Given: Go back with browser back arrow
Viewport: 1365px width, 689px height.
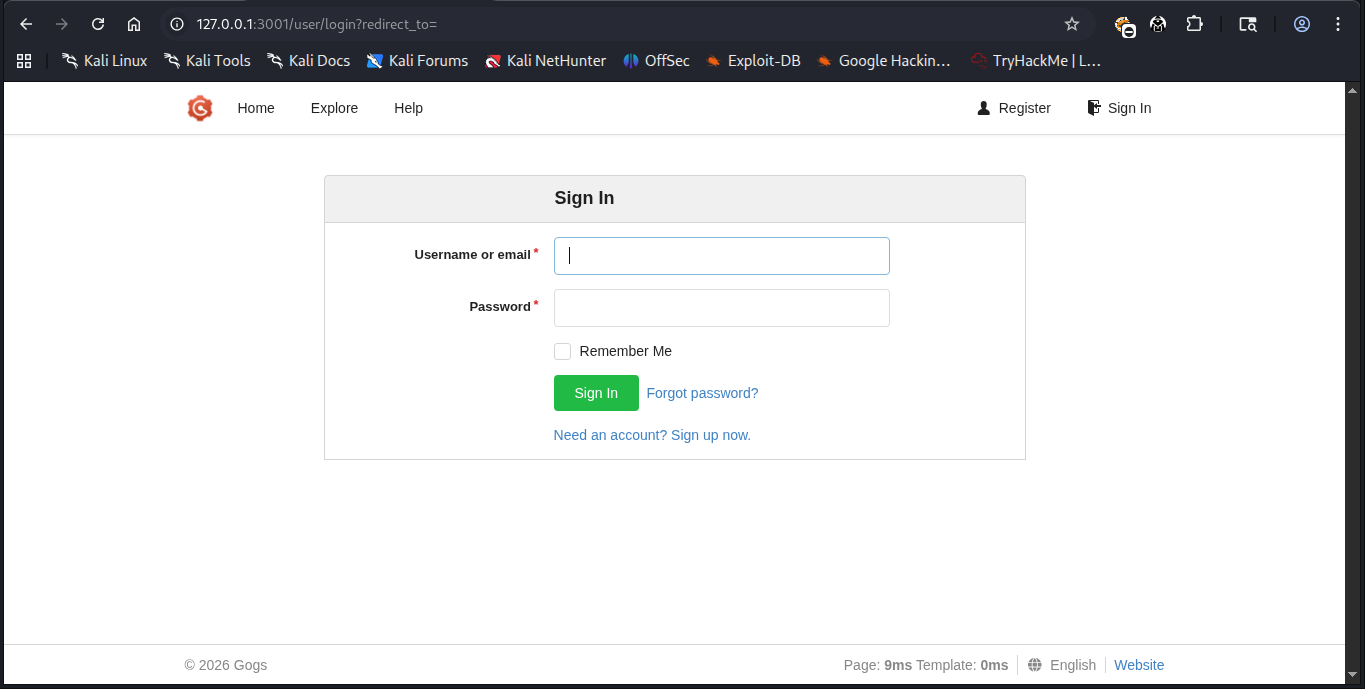Looking at the screenshot, I should 26,24.
